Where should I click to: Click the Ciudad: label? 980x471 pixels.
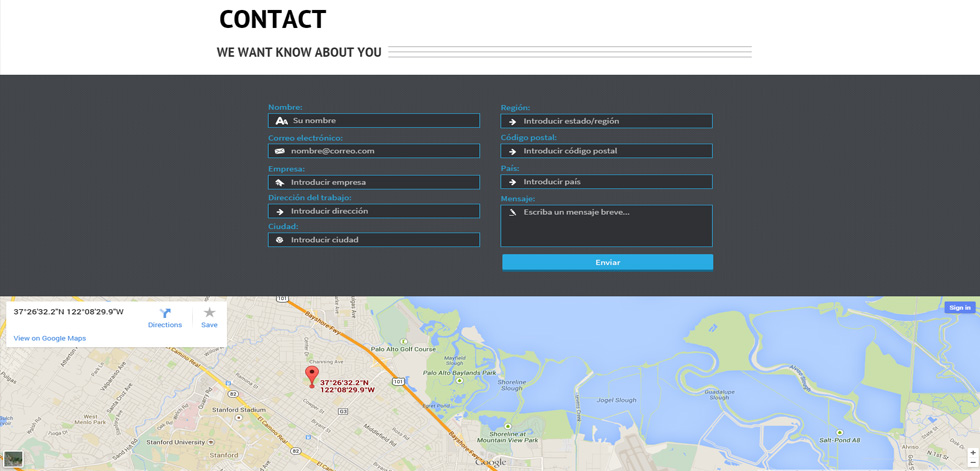coord(283,226)
